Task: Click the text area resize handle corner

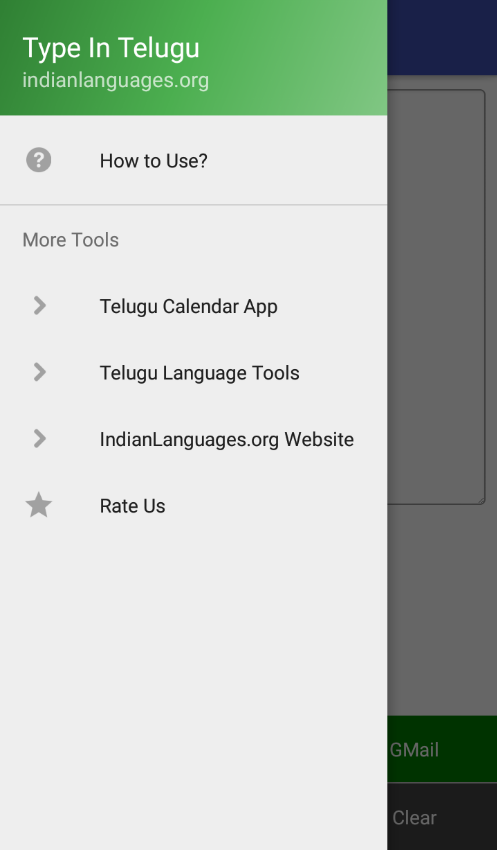Action: pos(481,501)
